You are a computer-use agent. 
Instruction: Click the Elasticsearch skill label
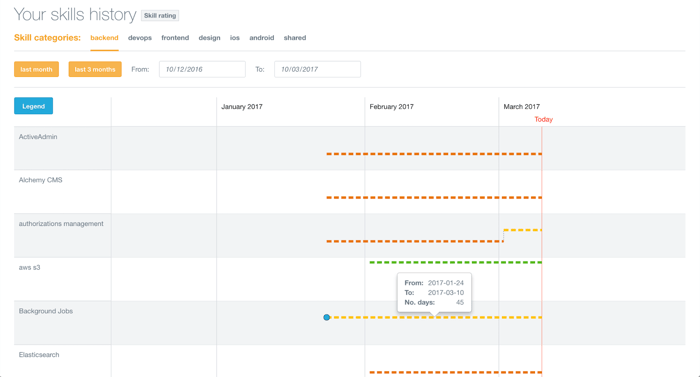tap(39, 355)
